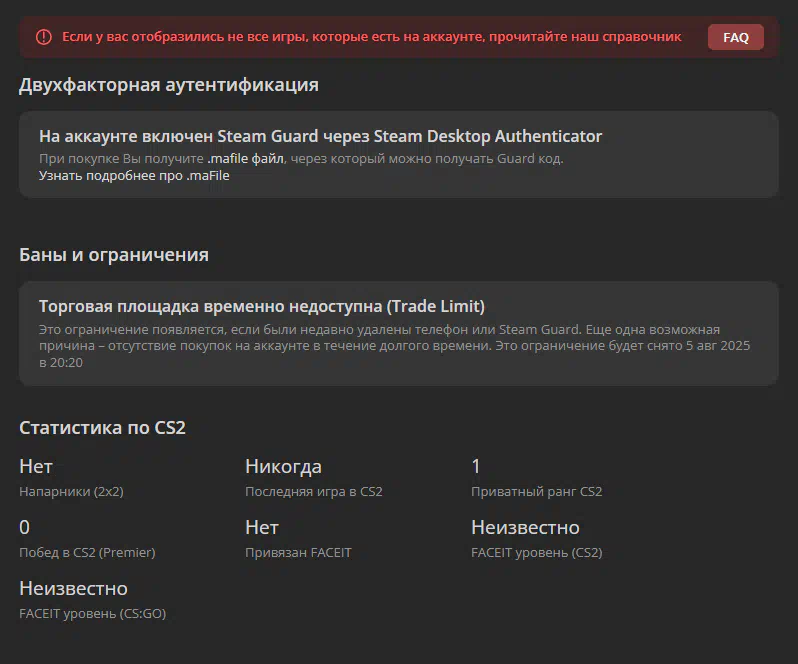
Task: Click the 'Никогда' last game value
Action: pos(283,467)
